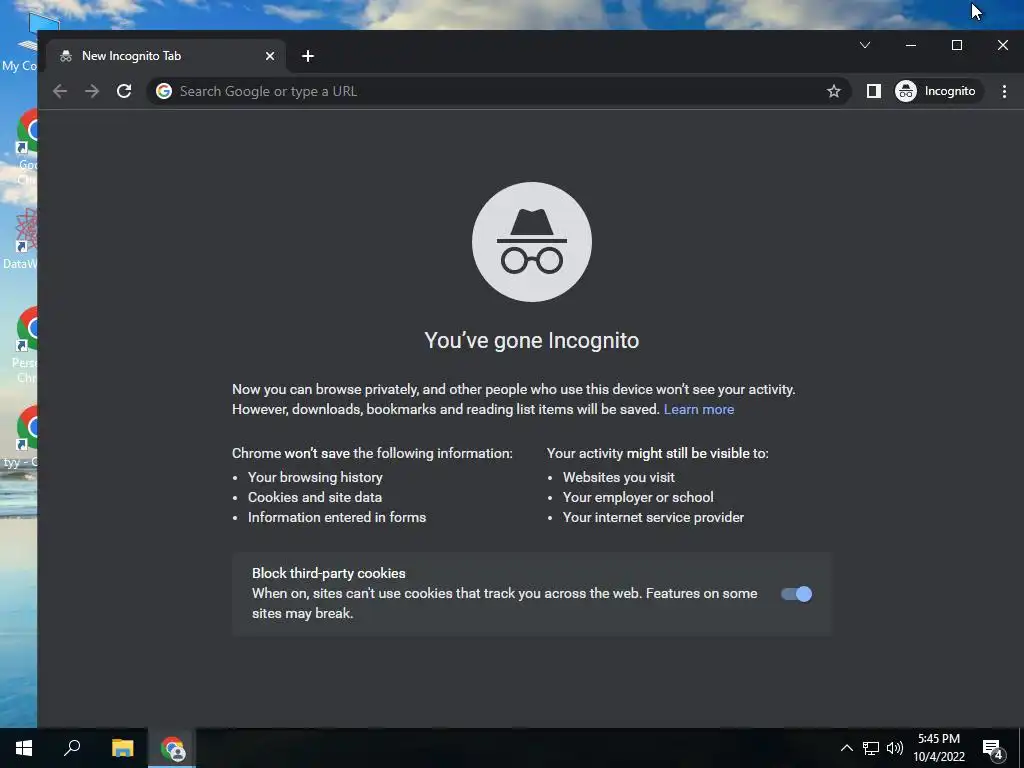1024x768 pixels.
Task: Click 'Websites you visit' list item
Action: [619, 477]
